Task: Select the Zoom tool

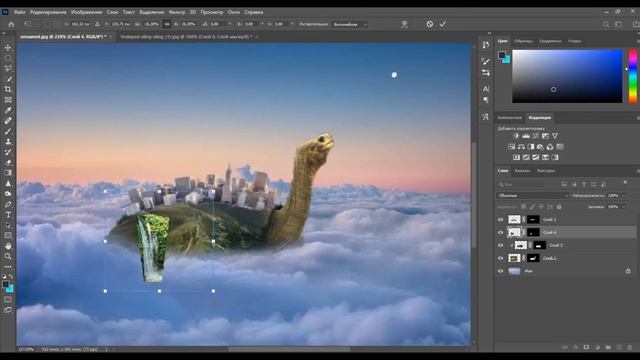Action: [8, 256]
